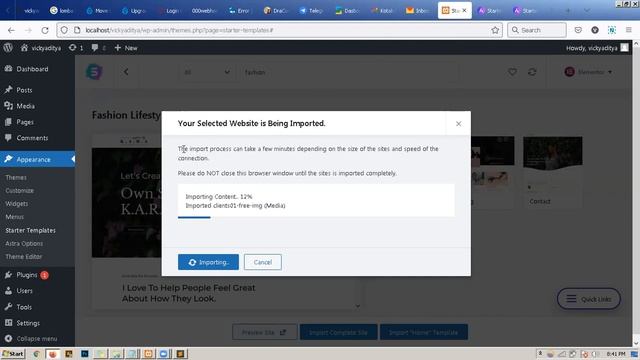640x360 pixels.
Task: Open Starter Templates submenu link
Action: [31, 230]
